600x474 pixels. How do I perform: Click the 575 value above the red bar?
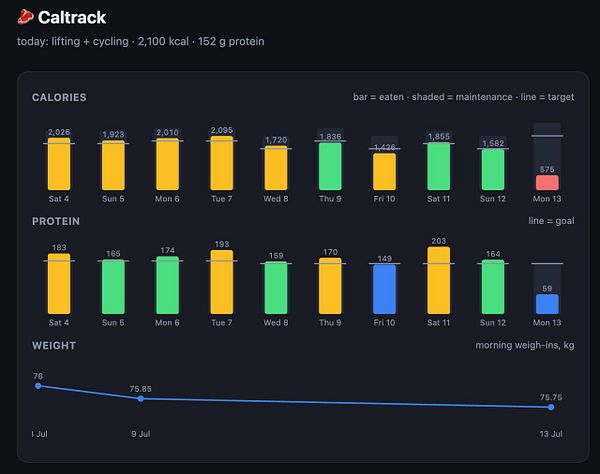point(547,169)
